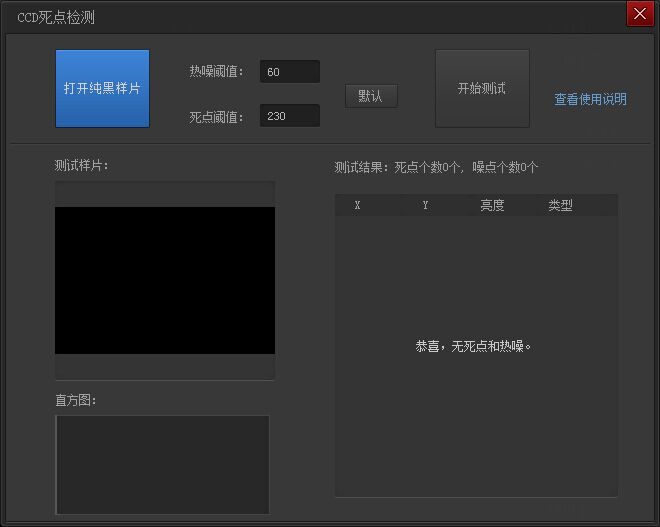
Task: Click the 热噪阈值 label
Action: tap(216, 72)
